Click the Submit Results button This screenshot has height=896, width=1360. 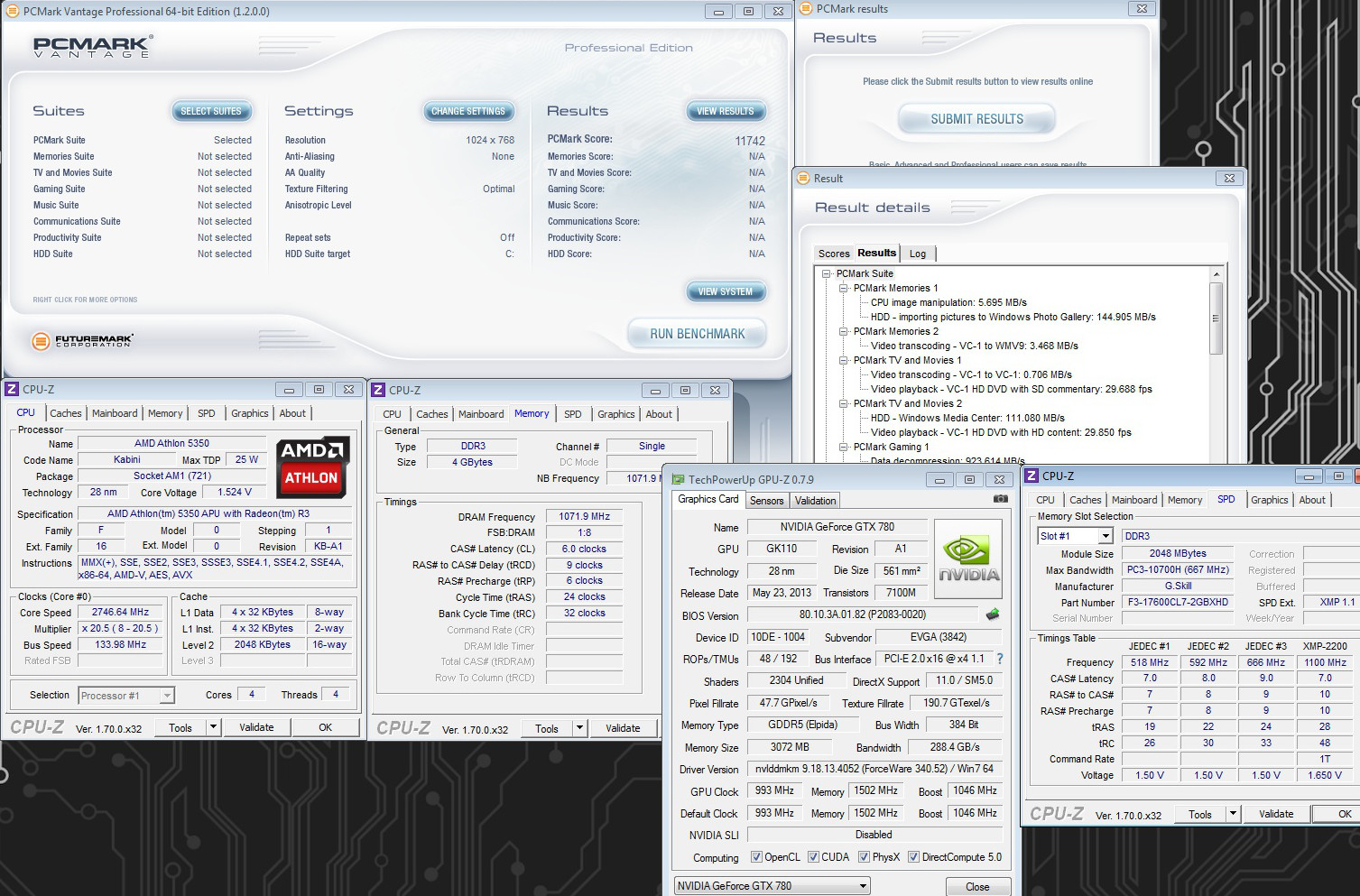(x=977, y=119)
